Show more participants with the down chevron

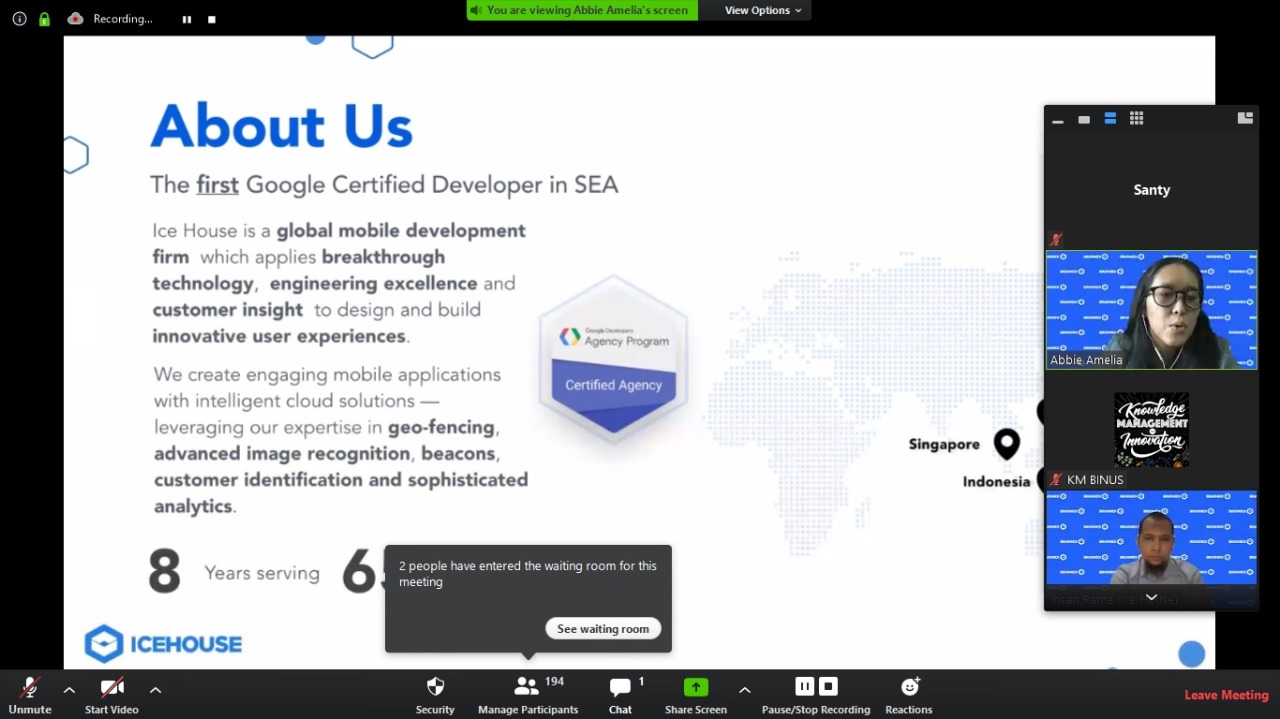pyautogui.click(x=1151, y=597)
